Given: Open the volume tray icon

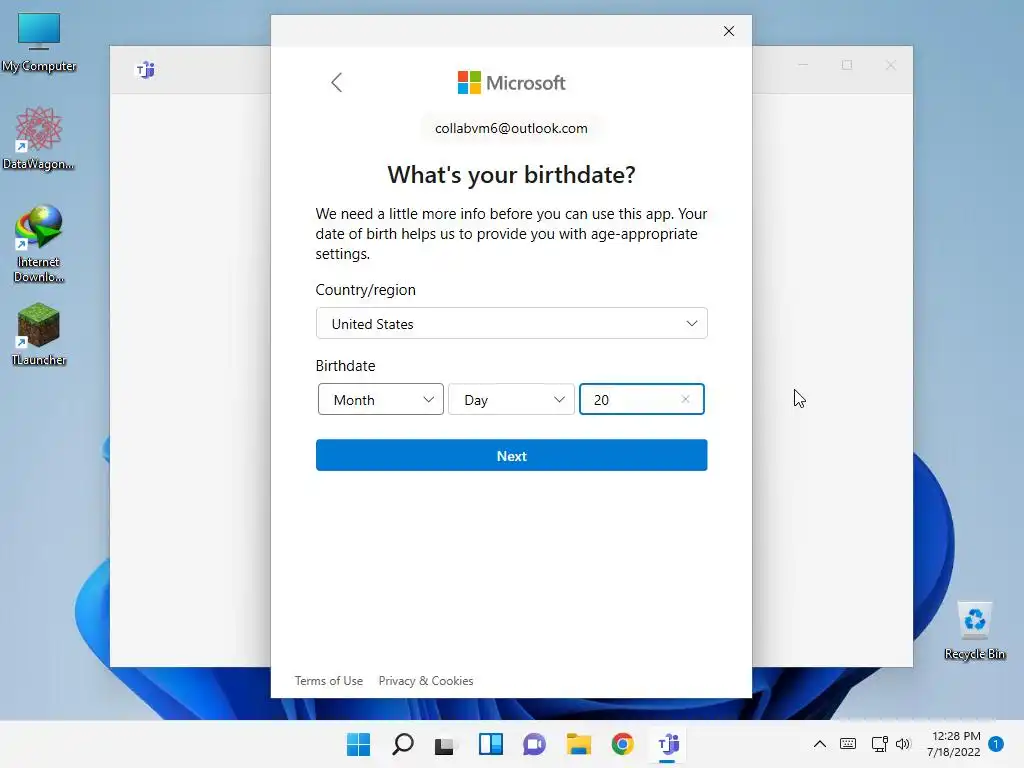Looking at the screenshot, I should [x=903, y=744].
